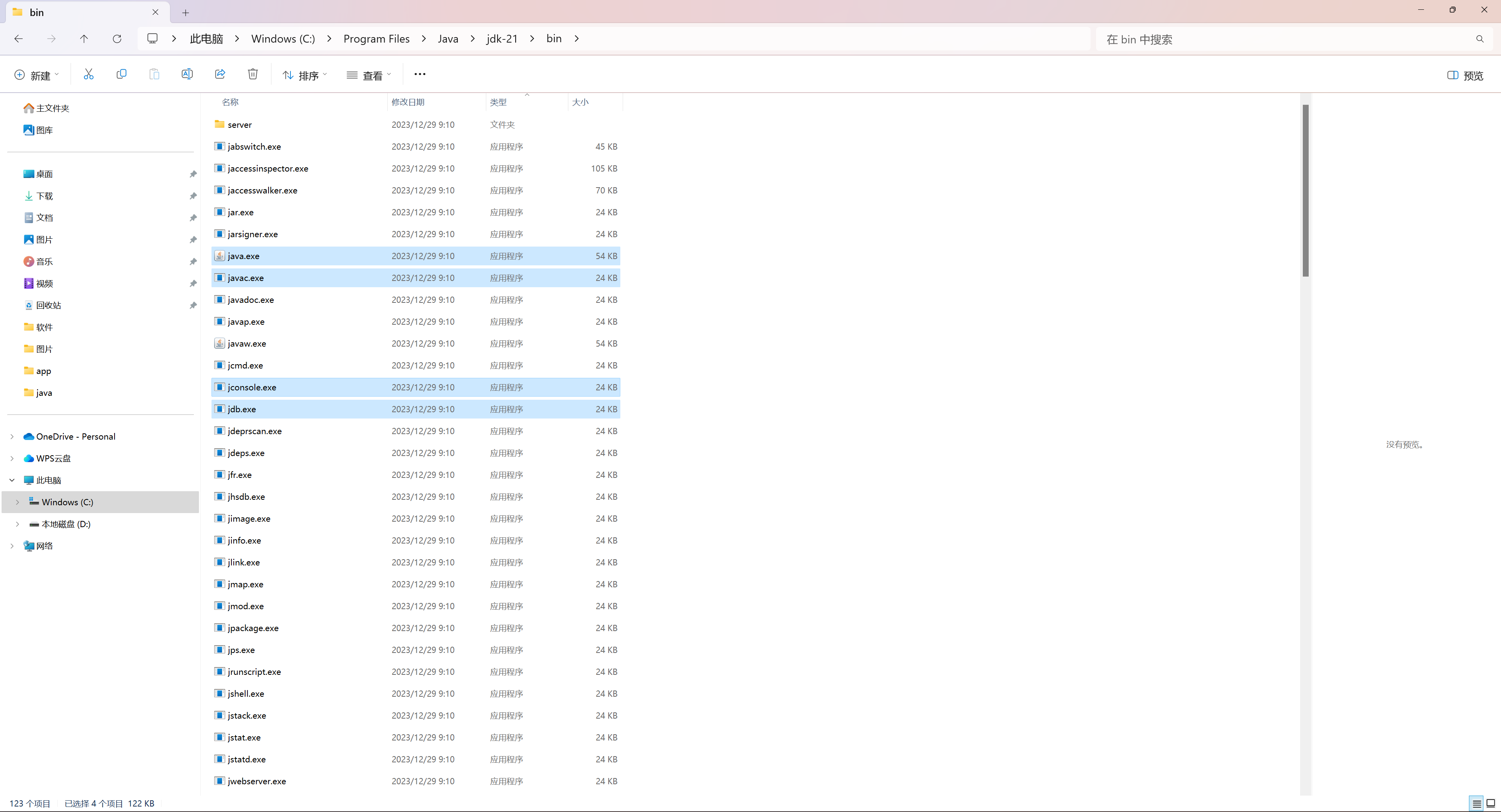Viewport: 1501px width, 812px height.
Task: Select the jshell.exe file
Action: coord(416,693)
